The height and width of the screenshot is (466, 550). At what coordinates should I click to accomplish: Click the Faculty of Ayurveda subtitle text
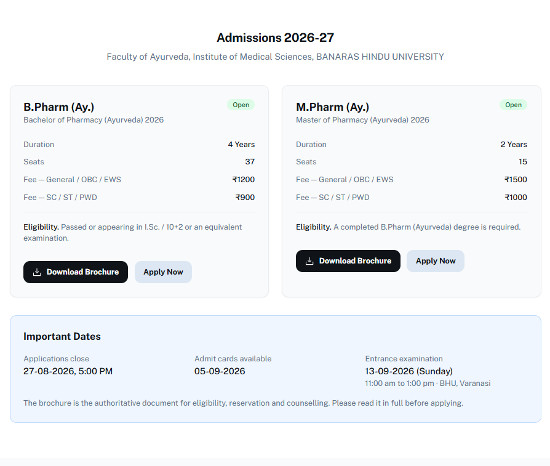(x=275, y=57)
